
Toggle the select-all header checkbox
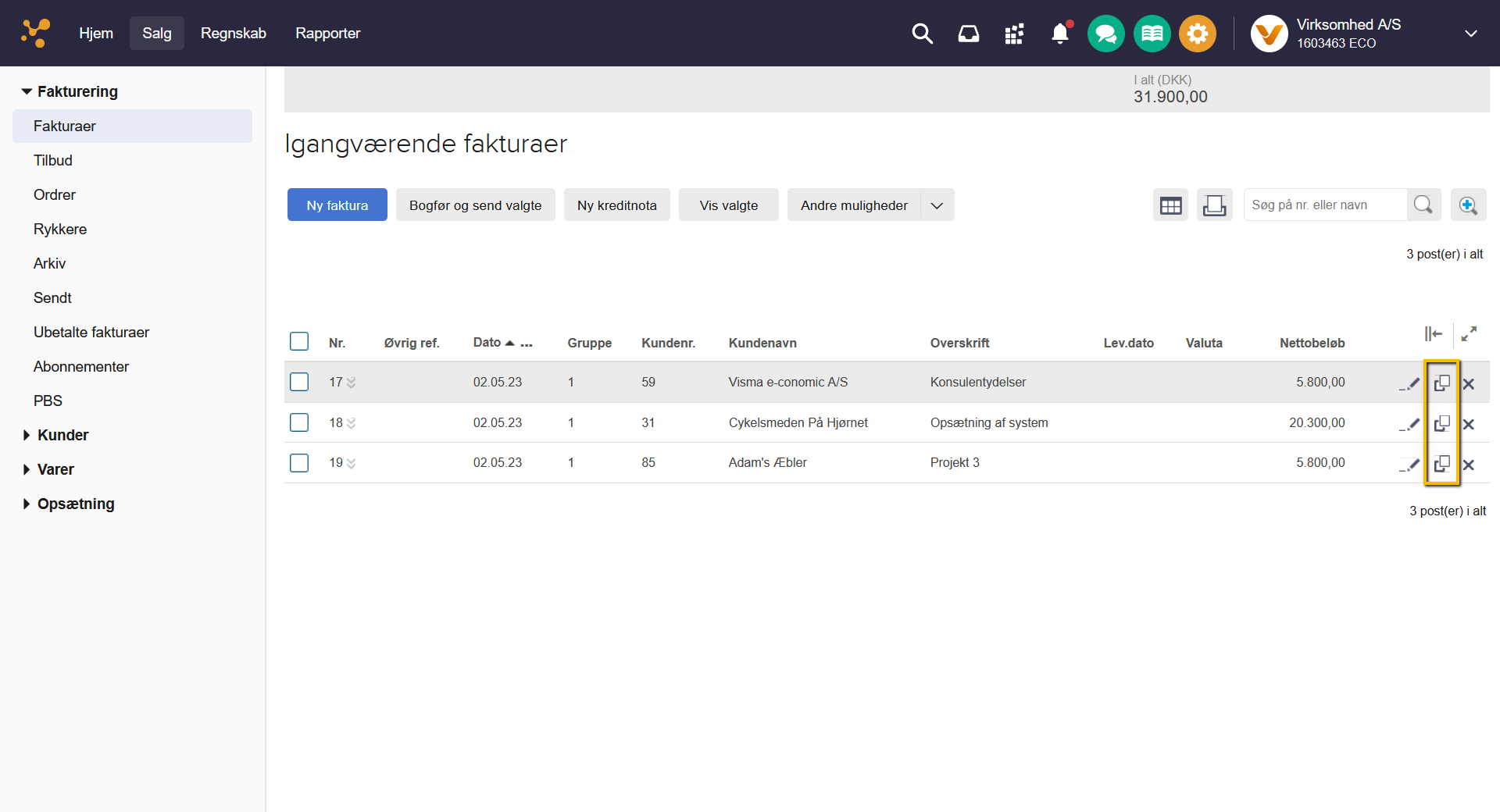(299, 341)
